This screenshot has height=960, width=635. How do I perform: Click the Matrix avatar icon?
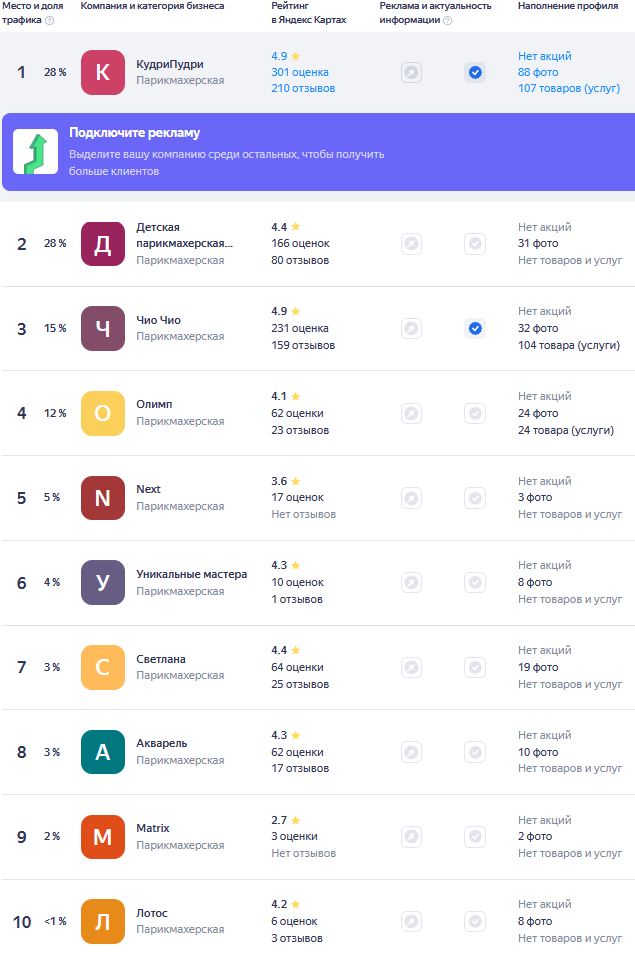coord(103,837)
